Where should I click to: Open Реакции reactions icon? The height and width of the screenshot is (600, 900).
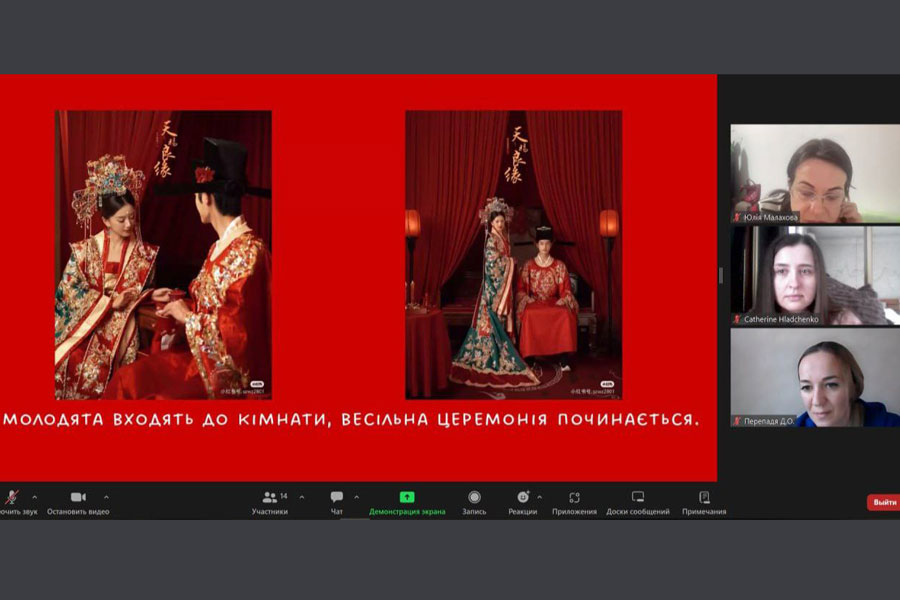pos(523,497)
